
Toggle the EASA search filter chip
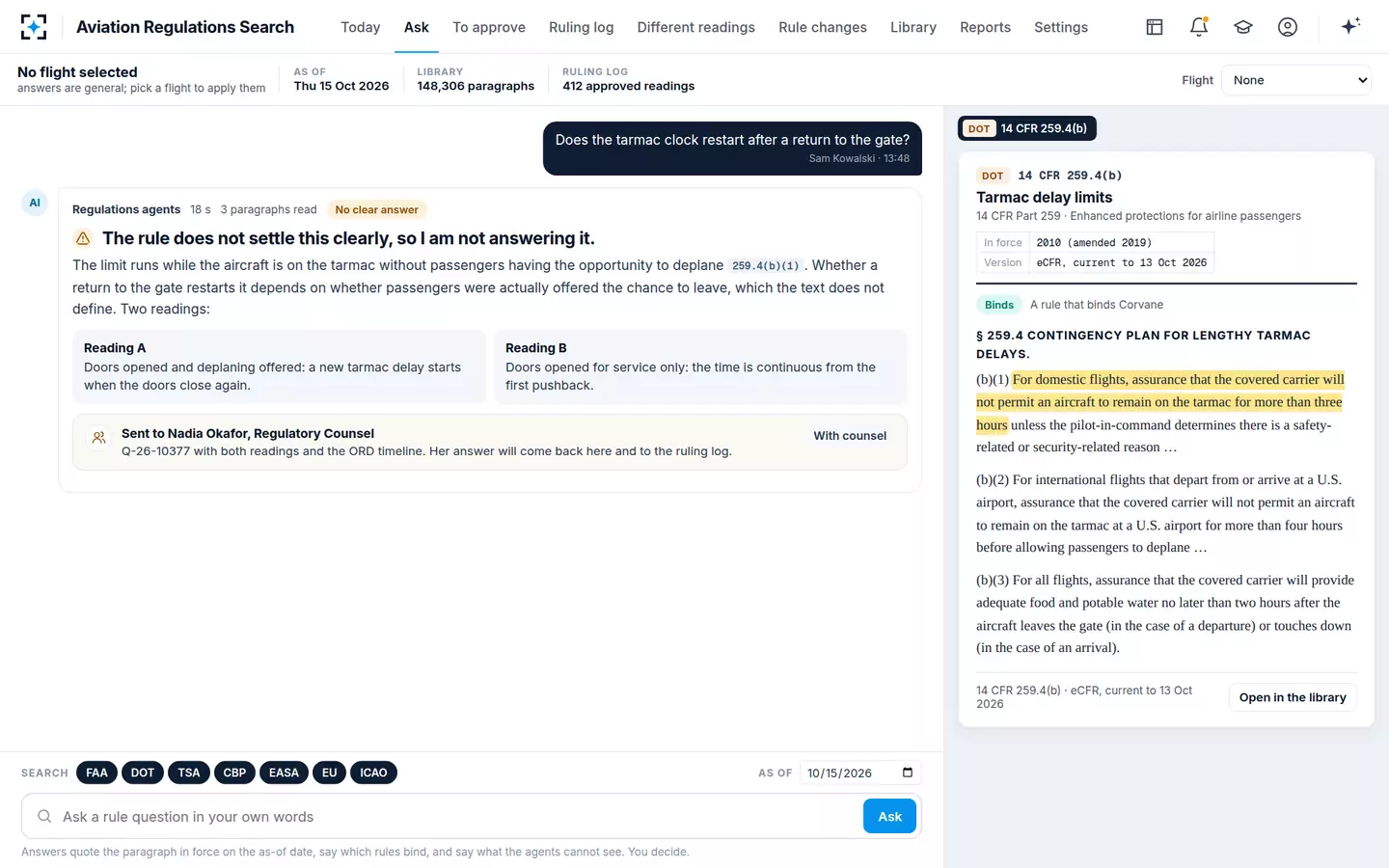tap(284, 773)
